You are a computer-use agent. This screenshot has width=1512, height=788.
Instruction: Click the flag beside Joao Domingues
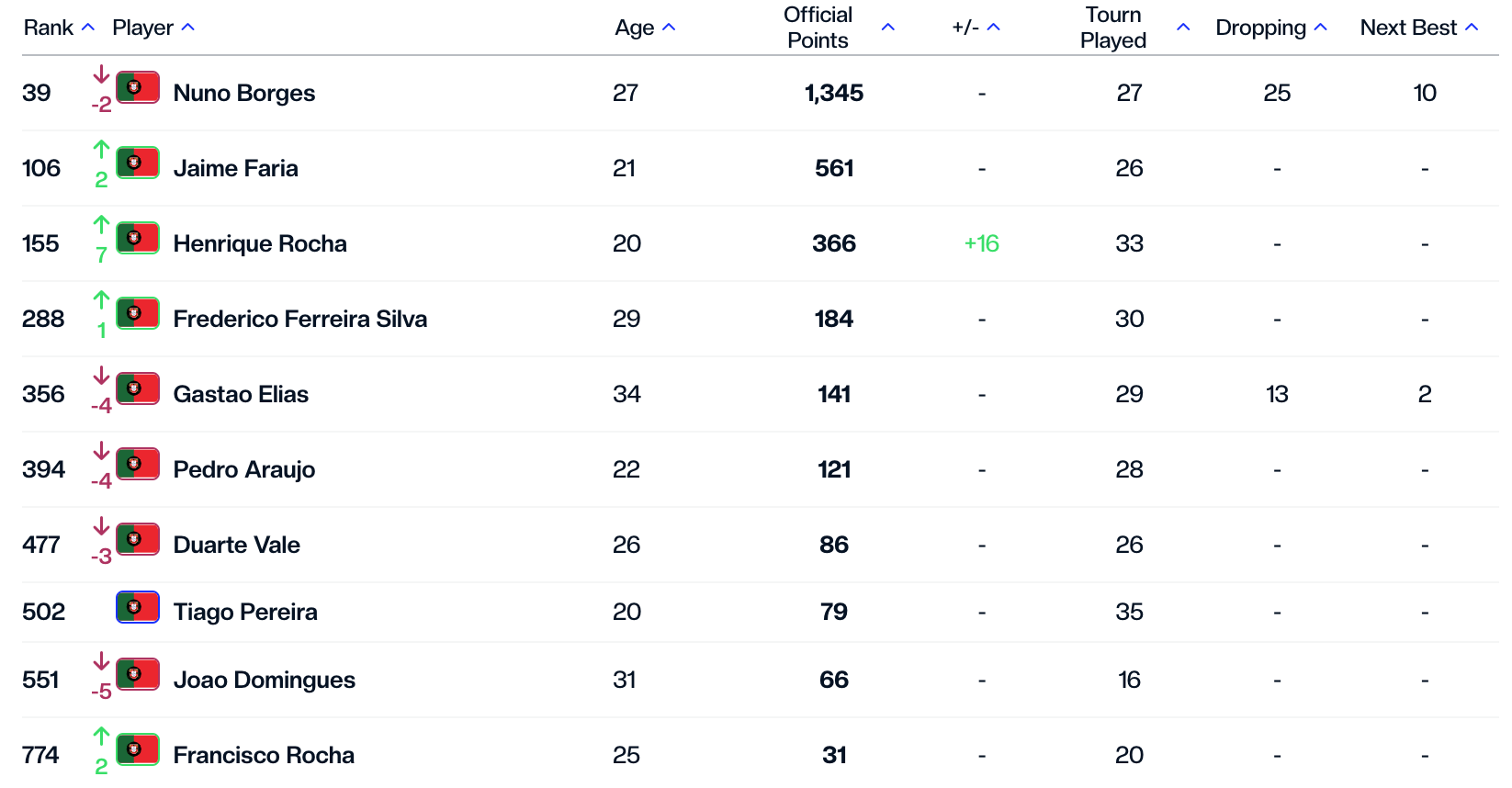[x=138, y=674]
